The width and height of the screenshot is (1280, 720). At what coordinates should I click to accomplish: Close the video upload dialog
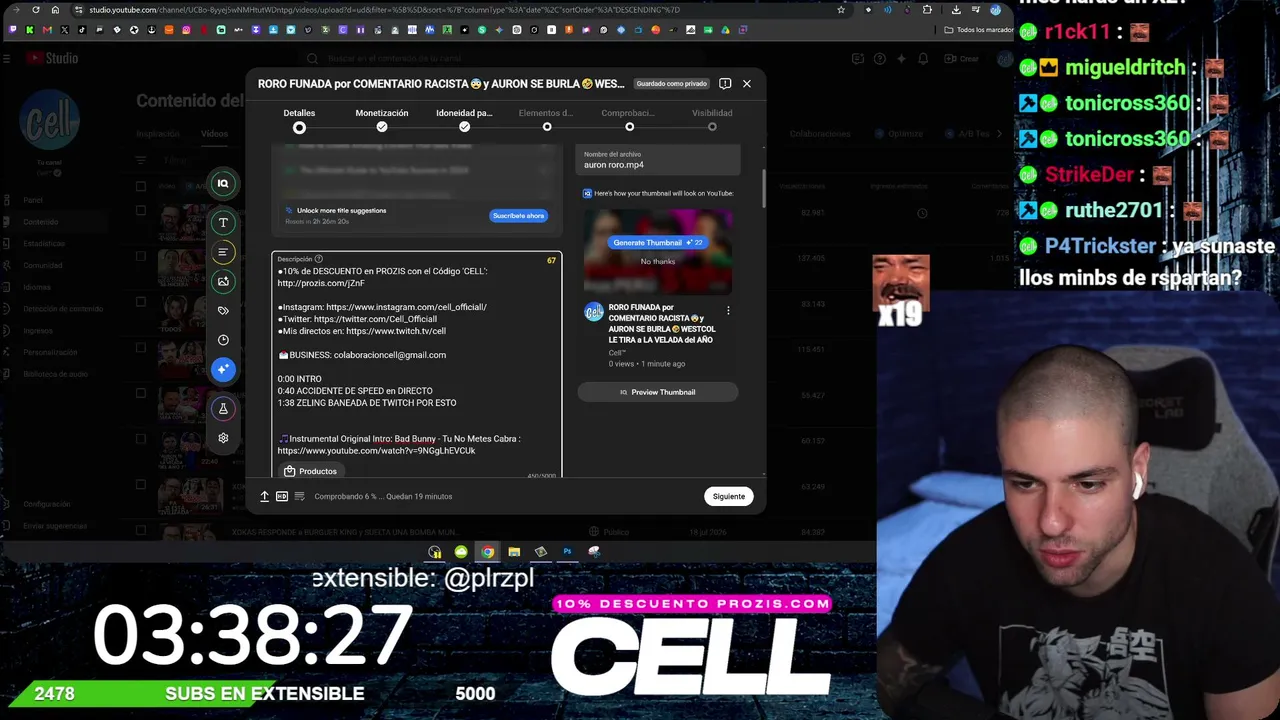(x=746, y=83)
